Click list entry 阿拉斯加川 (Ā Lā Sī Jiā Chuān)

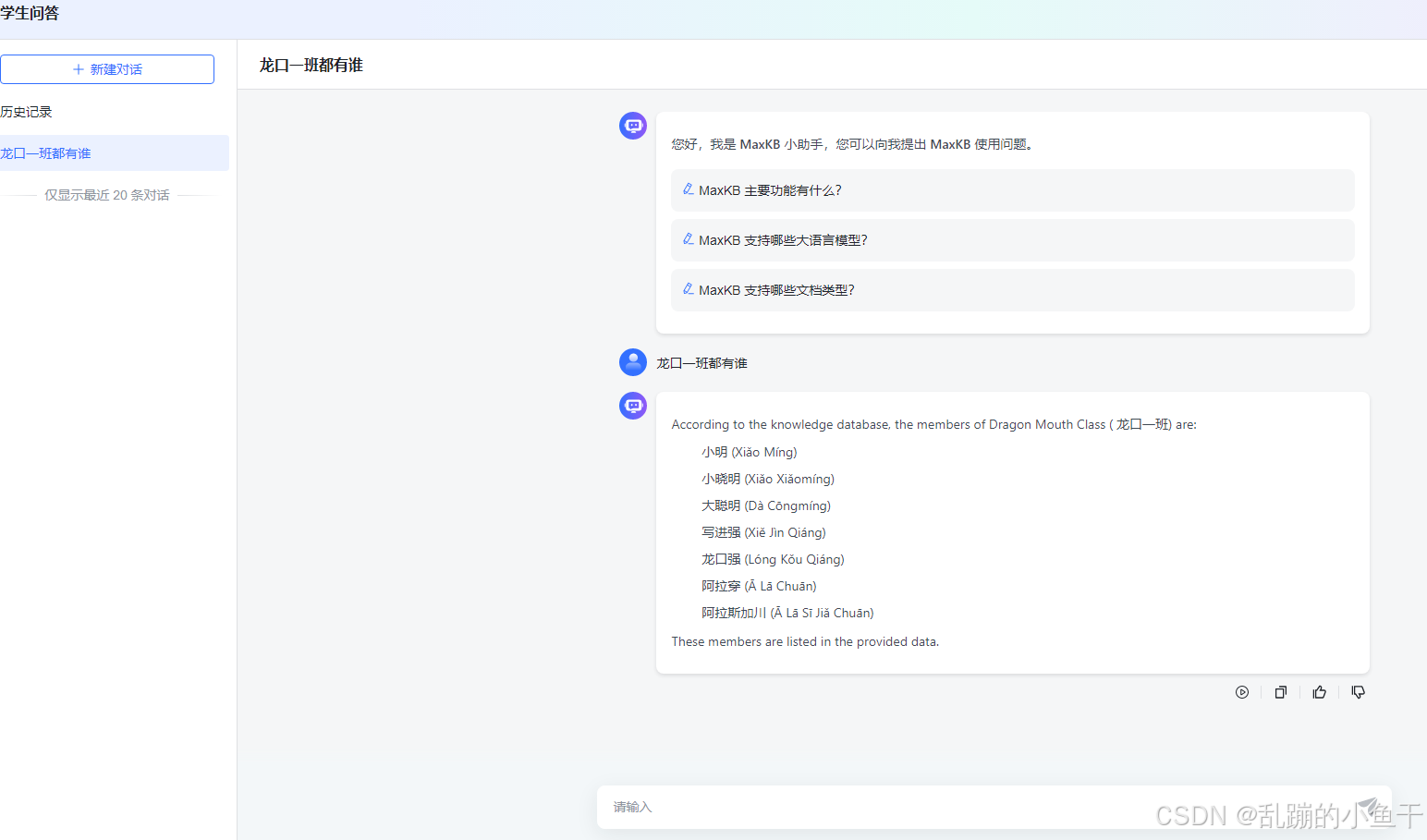[x=787, y=613]
